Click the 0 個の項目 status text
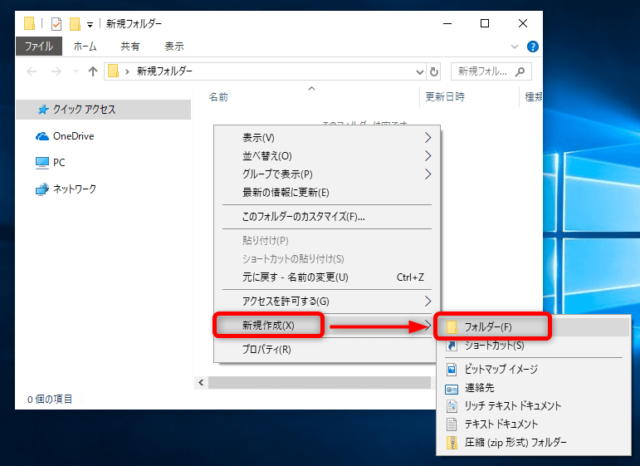640x466 pixels. click(49, 399)
